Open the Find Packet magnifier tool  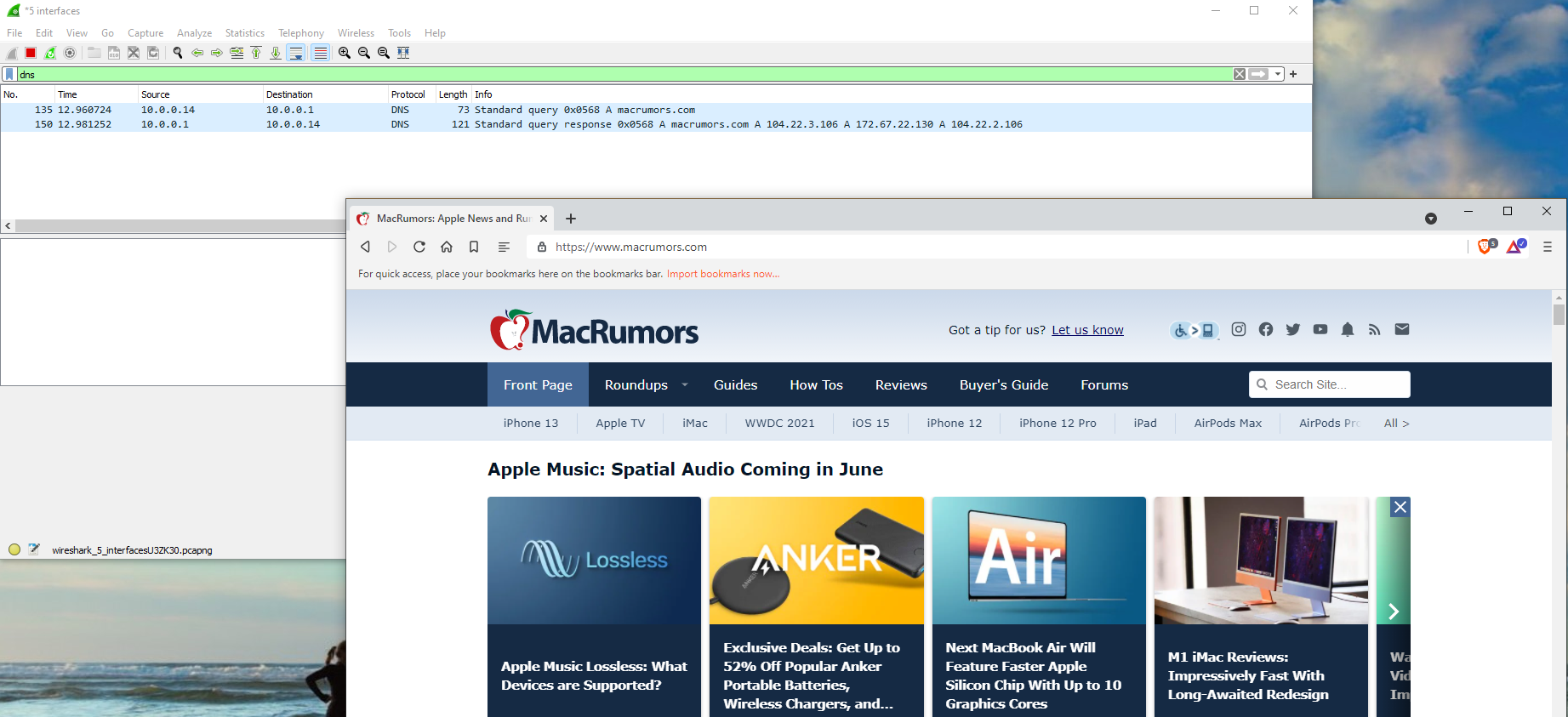click(x=178, y=53)
